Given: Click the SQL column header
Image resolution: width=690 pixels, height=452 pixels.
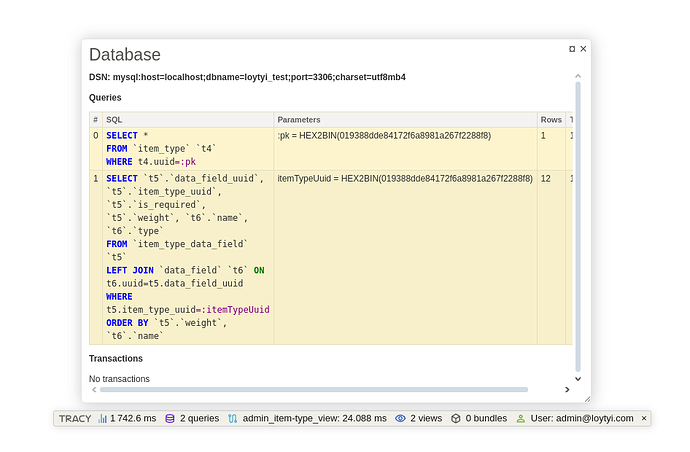Looking at the screenshot, I should pos(188,120).
